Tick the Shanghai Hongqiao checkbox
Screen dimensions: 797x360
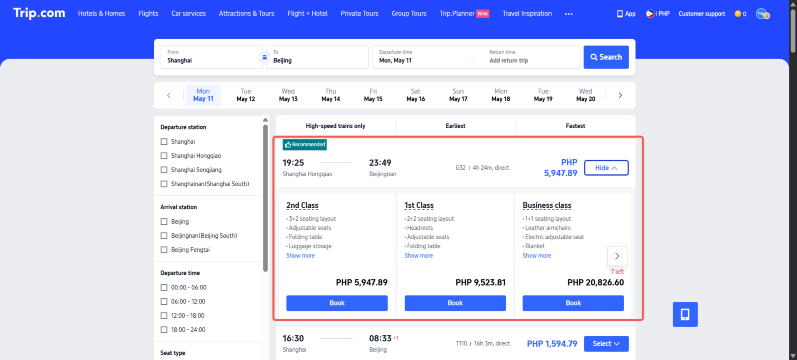[x=164, y=156]
